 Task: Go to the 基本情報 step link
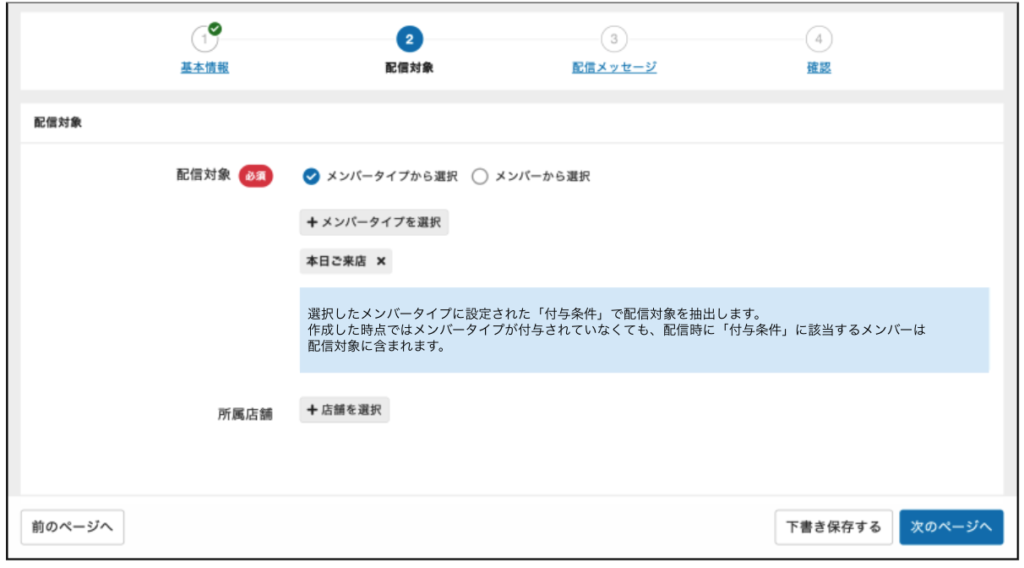pyautogui.click(x=205, y=68)
